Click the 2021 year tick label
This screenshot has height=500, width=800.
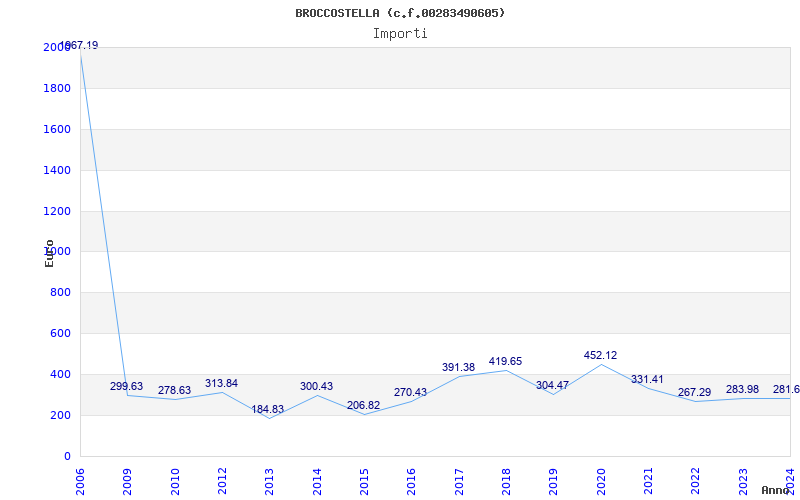click(648, 482)
